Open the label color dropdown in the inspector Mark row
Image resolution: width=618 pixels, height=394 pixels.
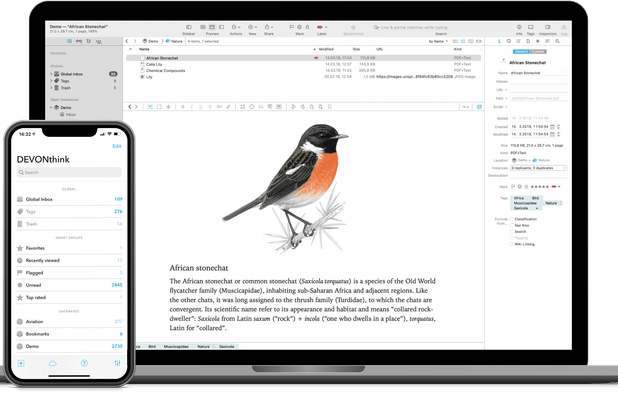pyautogui.click(x=556, y=187)
